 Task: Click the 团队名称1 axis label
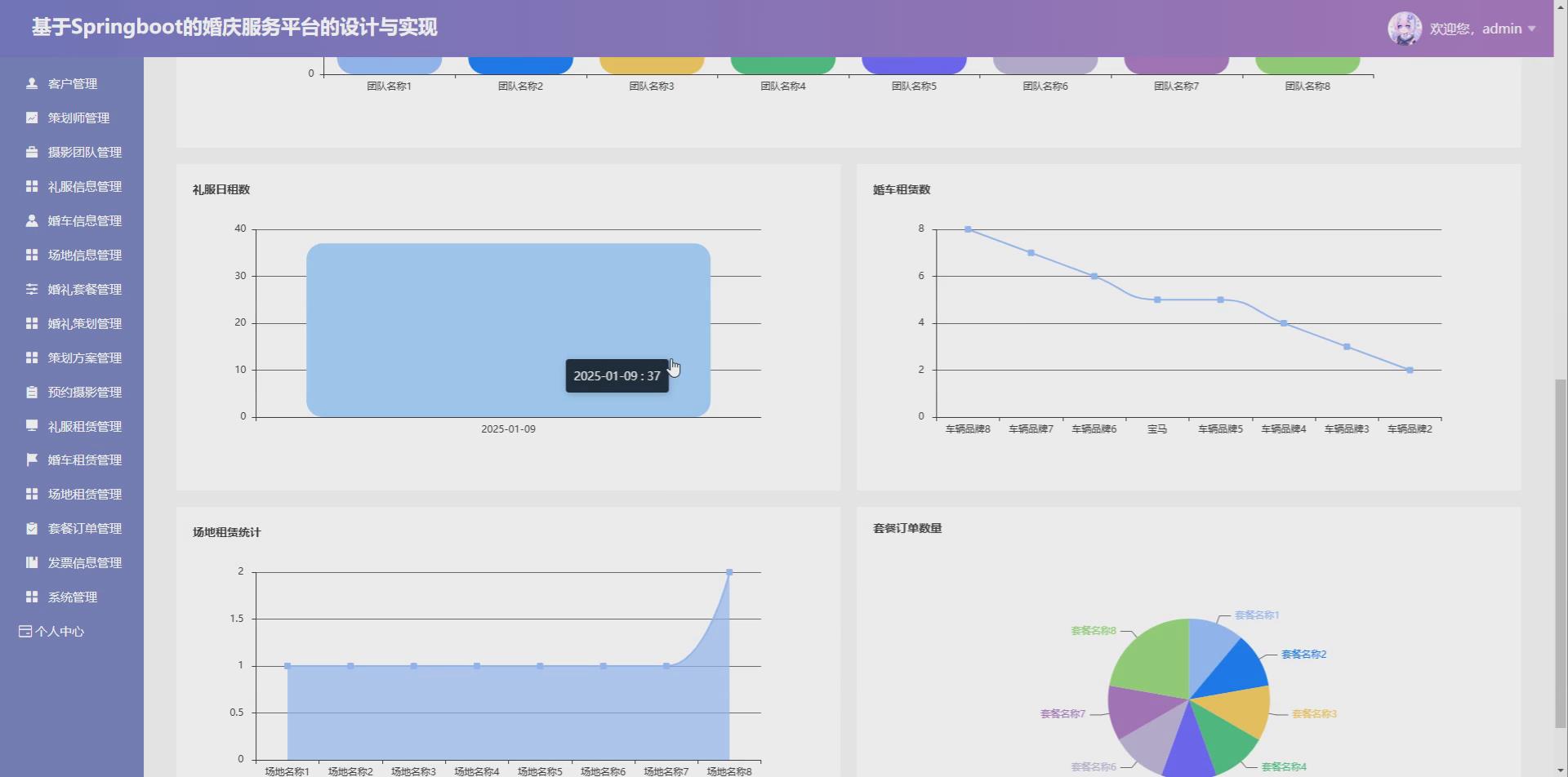390,86
